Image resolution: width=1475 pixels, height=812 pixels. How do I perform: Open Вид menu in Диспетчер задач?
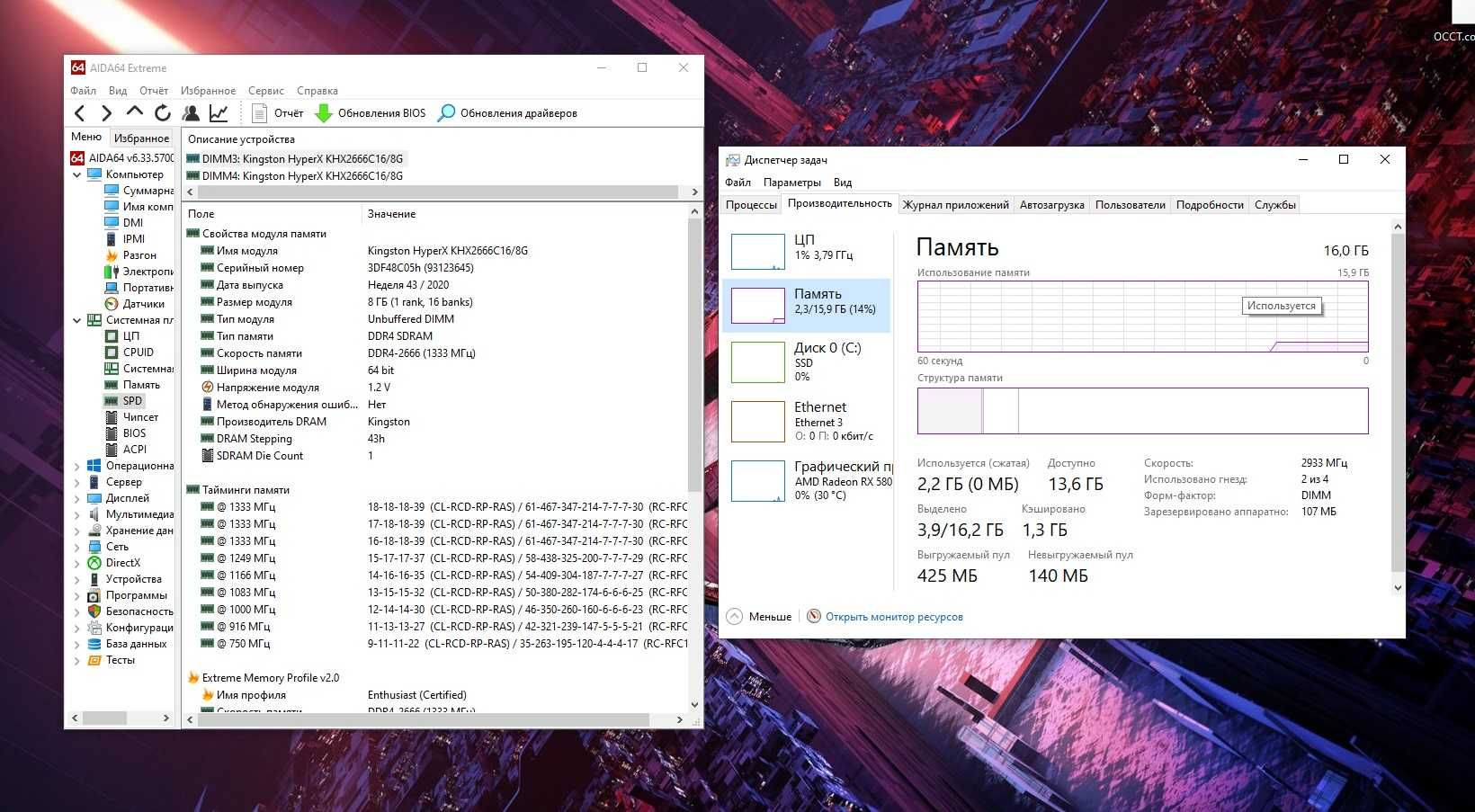(843, 183)
